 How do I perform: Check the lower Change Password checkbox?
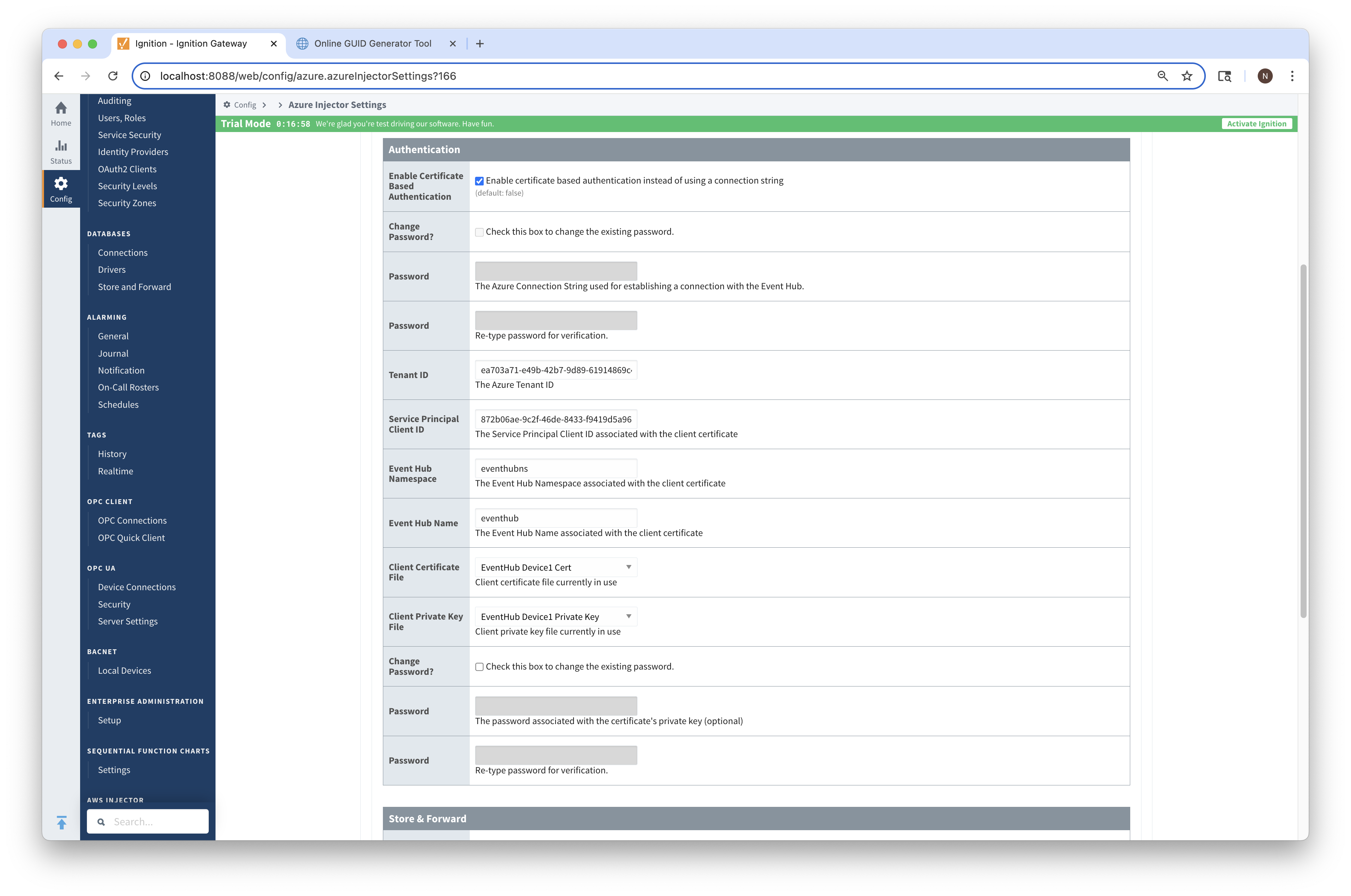point(479,667)
